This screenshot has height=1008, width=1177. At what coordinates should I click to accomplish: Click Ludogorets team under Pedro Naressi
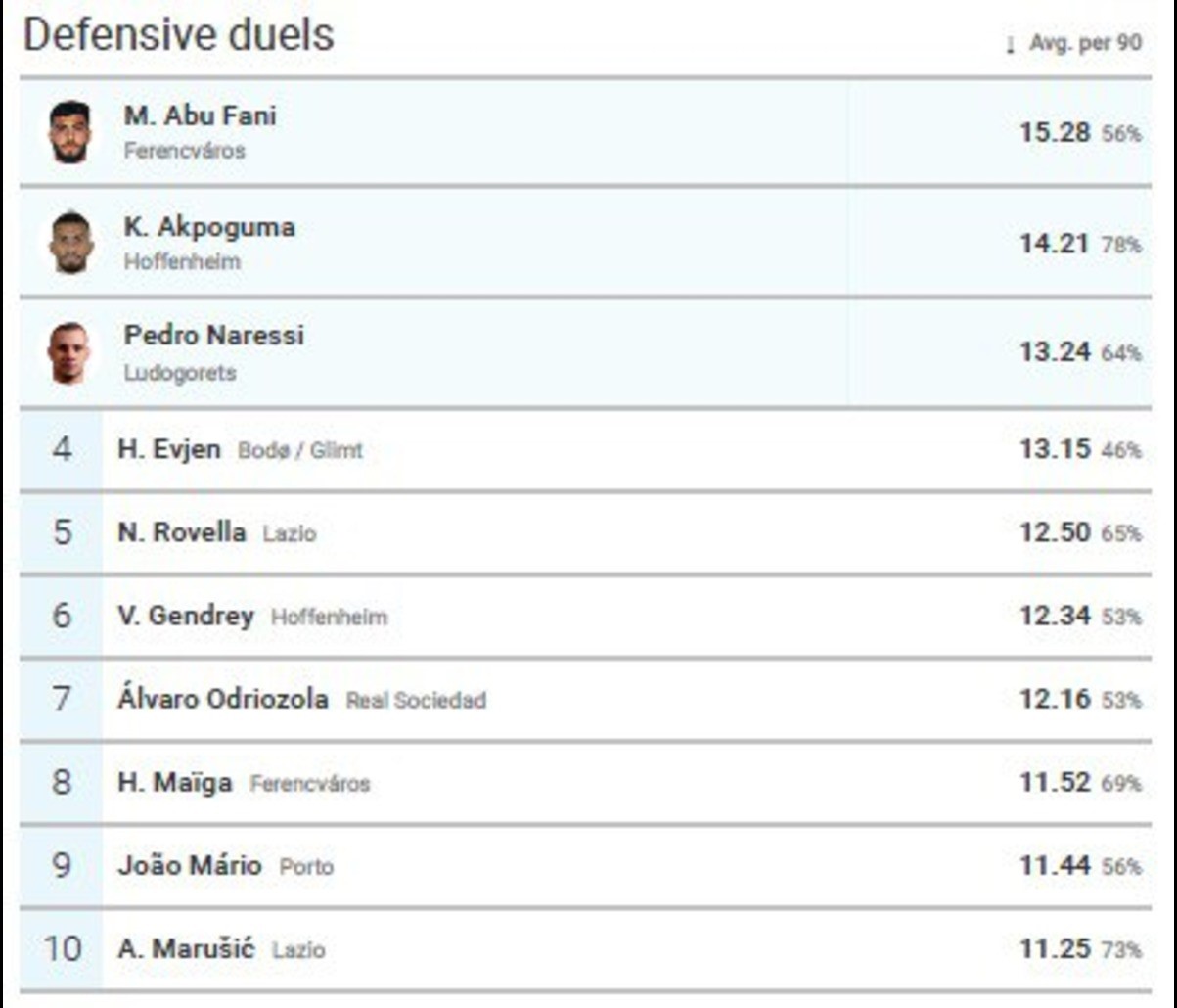179,373
